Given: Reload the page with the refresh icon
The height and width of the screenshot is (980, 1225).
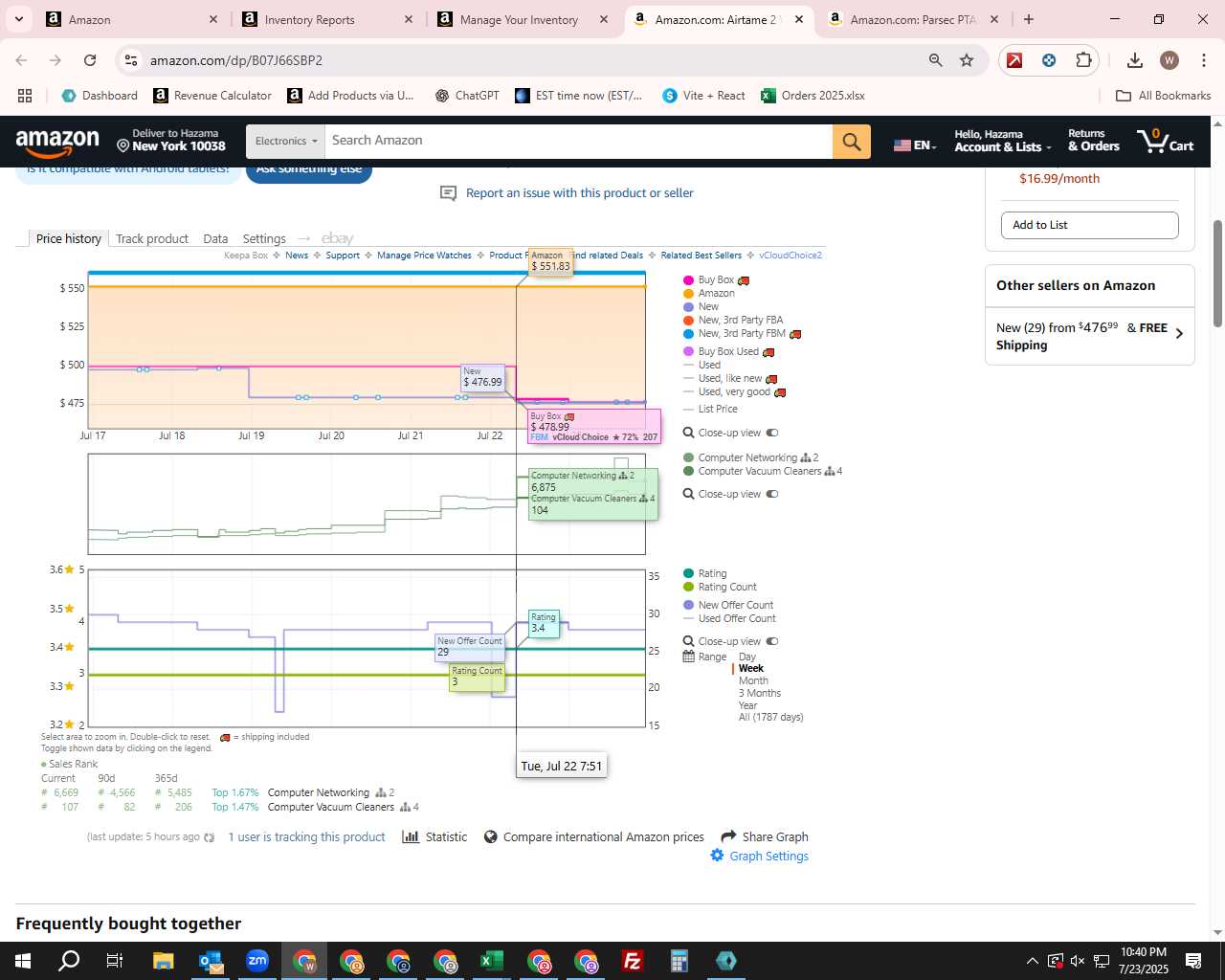Looking at the screenshot, I should (90, 60).
